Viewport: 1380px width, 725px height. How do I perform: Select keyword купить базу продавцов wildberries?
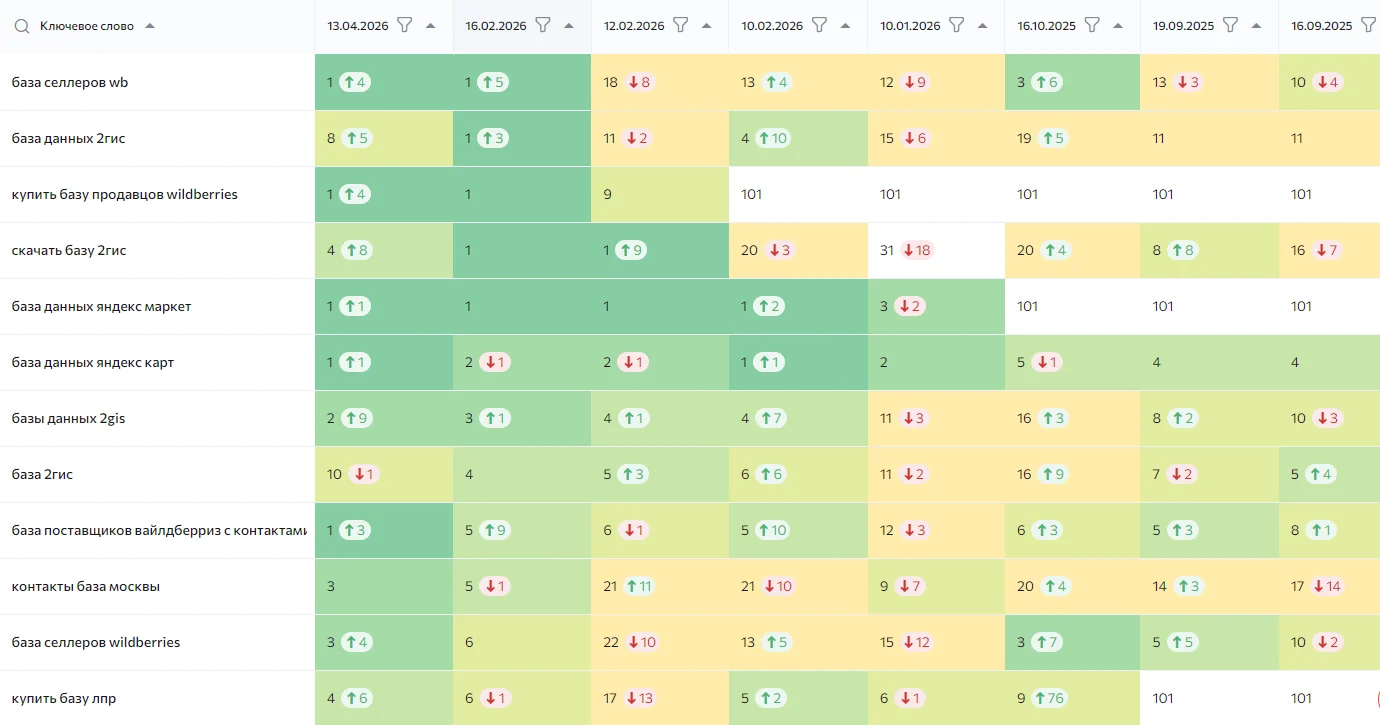tap(125, 194)
